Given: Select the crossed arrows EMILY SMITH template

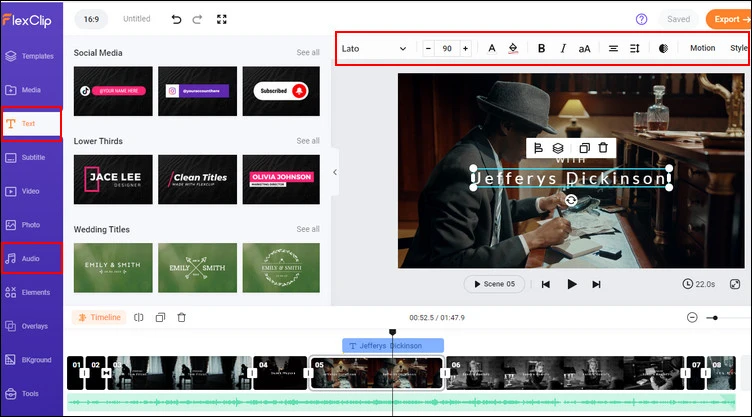Looking at the screenshot, I should [x=198, y=268].
